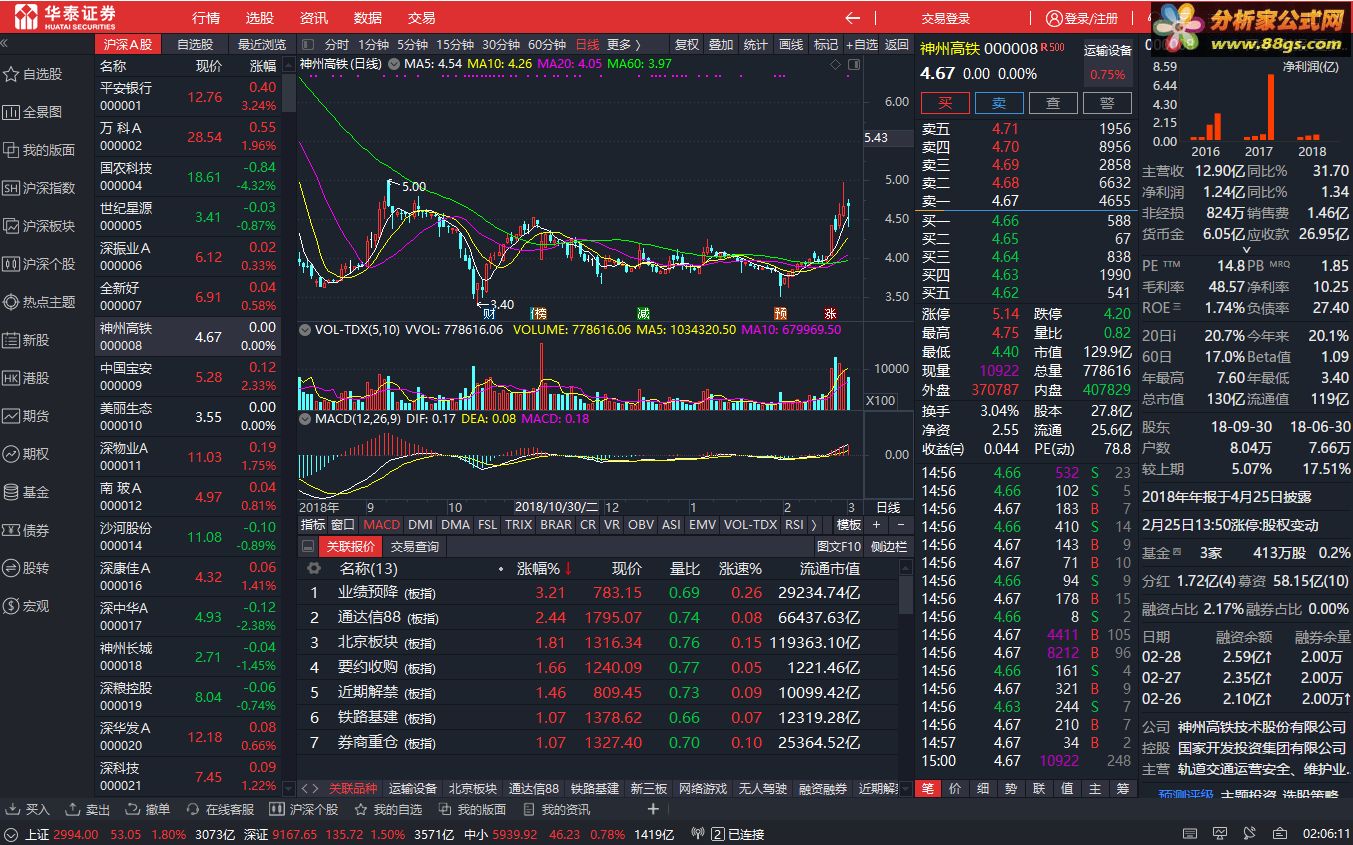Open the 期货 futures section
The width and height of the screenshot is (1353, 845).
pyautogui.click(x=27, y=416)
